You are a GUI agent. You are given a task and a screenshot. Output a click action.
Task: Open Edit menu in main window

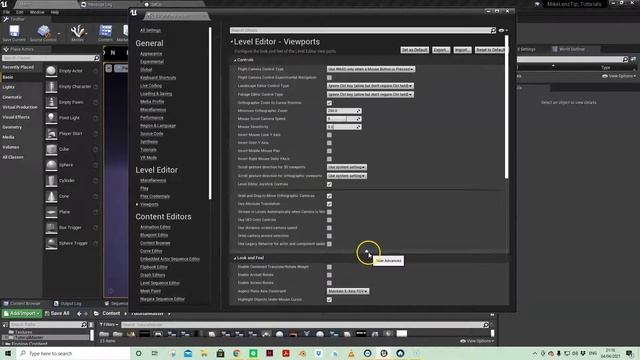tap(20, 12)
